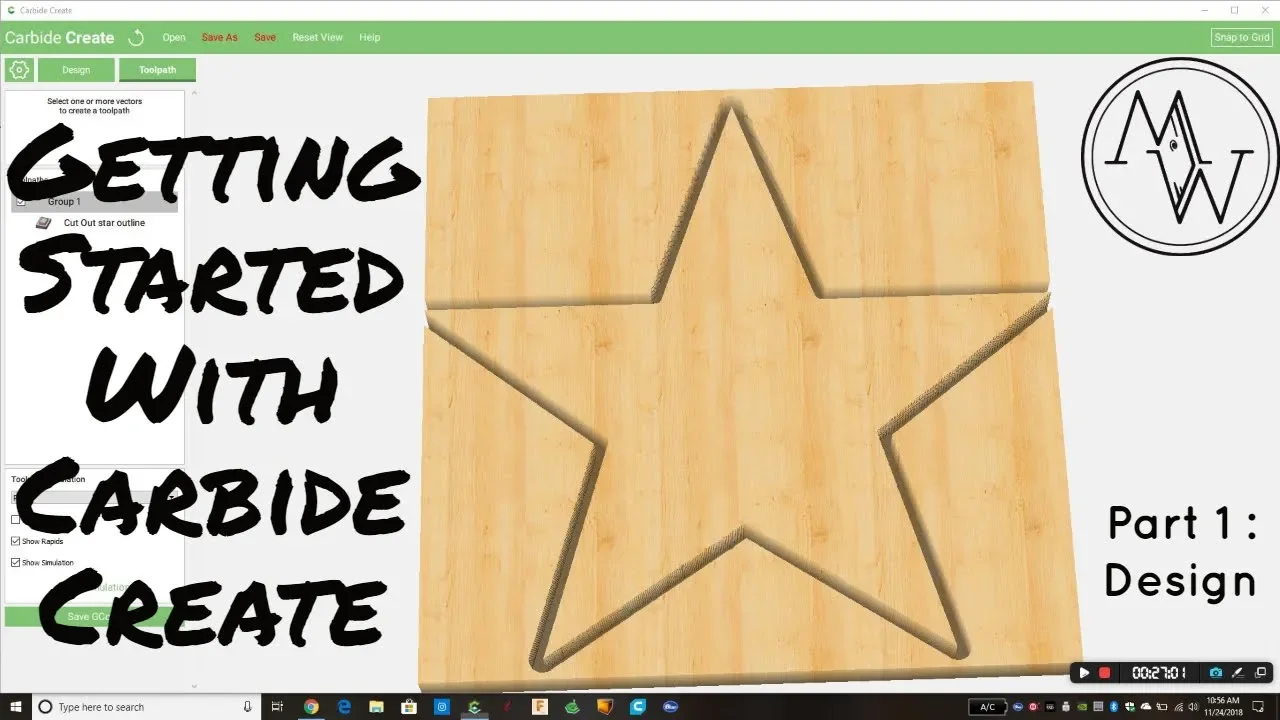This screenshot has width=1280, height=720.
Task: Open the orange F app in taskbar
Action: click(x=540, y=707)
